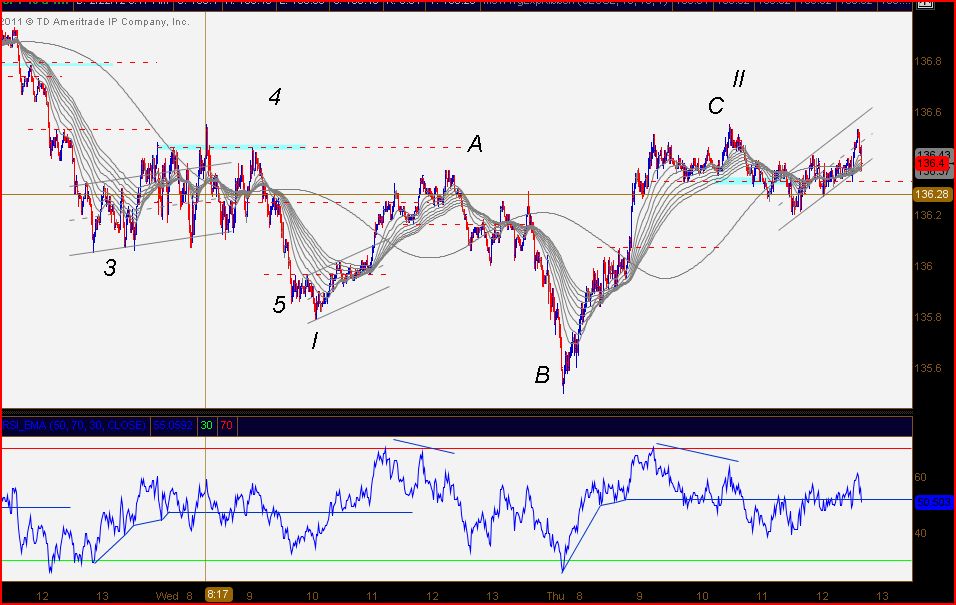Click the blue 50.503 RSI axis tag
The image size is (956, 605).
click(x=933, y=502)
